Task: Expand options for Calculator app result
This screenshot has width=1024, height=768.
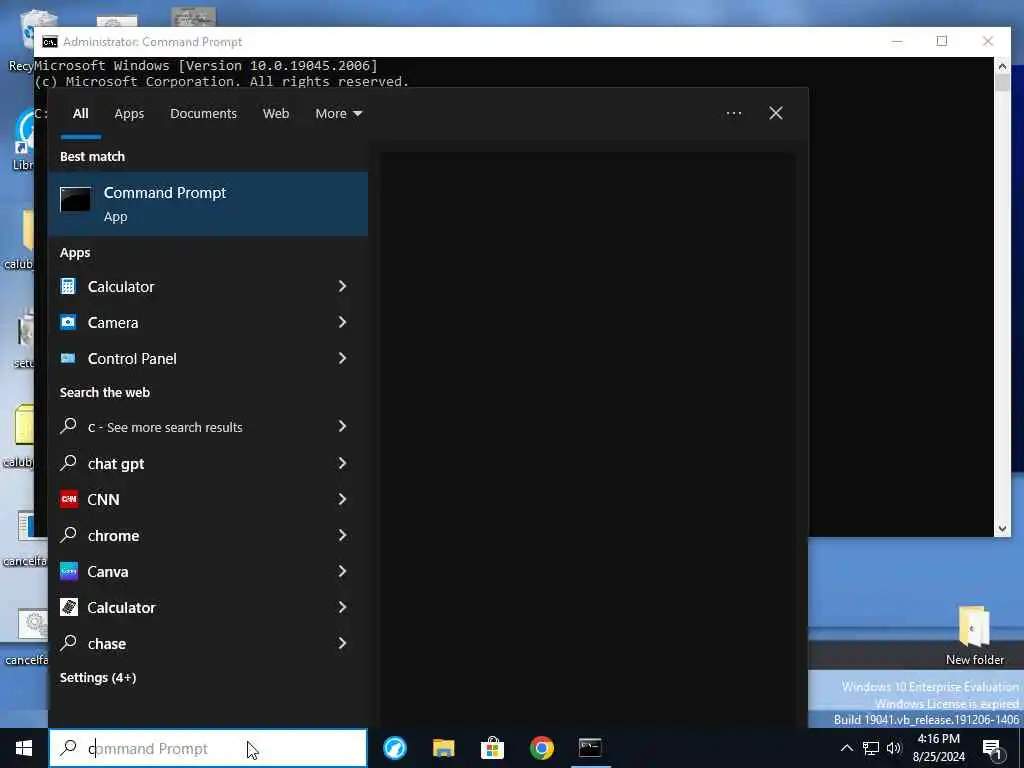Action: [x=342, y=286]
